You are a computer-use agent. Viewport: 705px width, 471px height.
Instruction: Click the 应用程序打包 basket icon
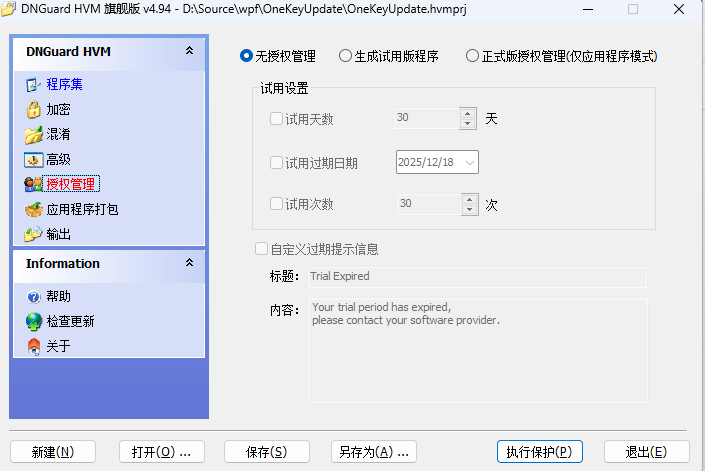click(x=33, y=209)
